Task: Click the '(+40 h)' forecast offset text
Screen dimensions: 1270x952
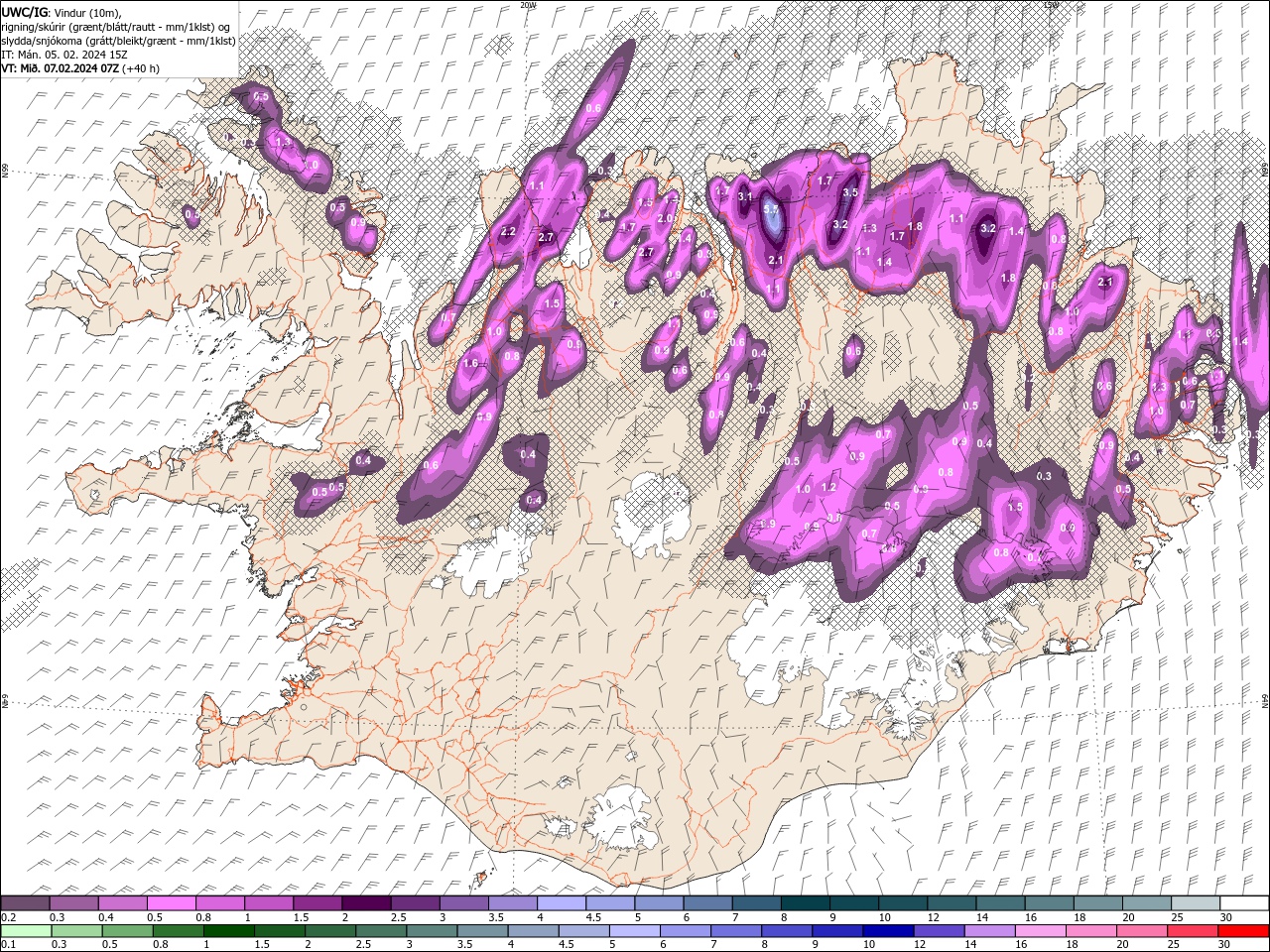Action: (143, 68)
